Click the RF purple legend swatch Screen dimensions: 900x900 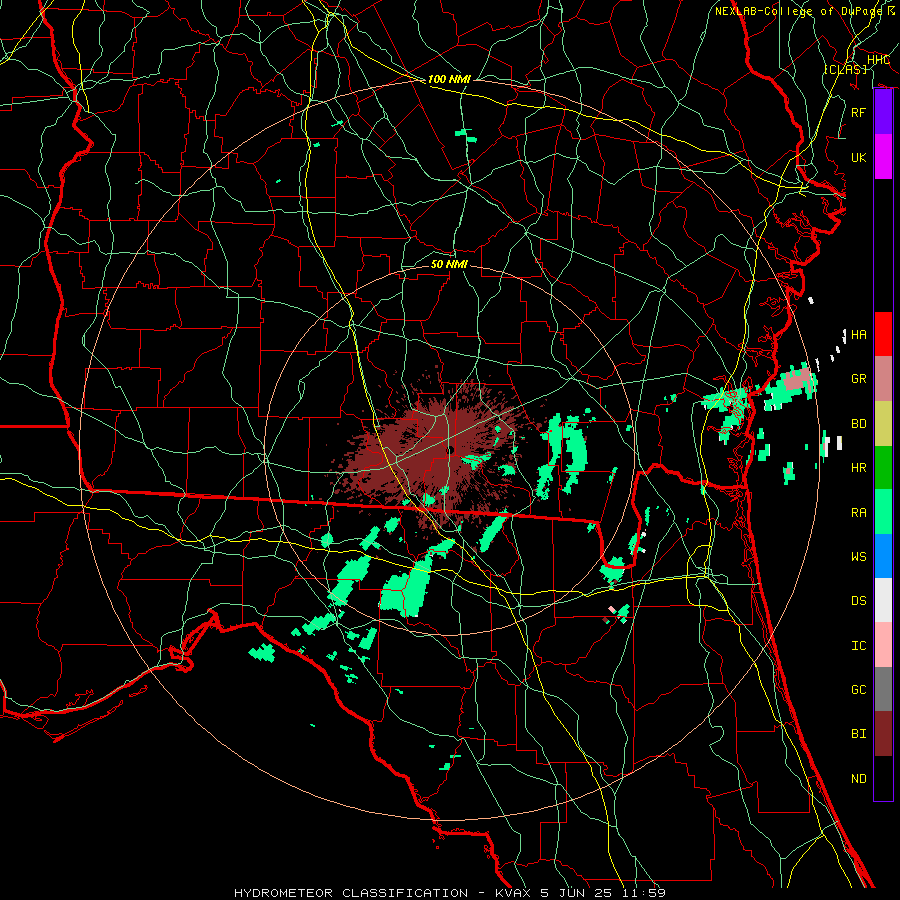(x=883, y=112)
